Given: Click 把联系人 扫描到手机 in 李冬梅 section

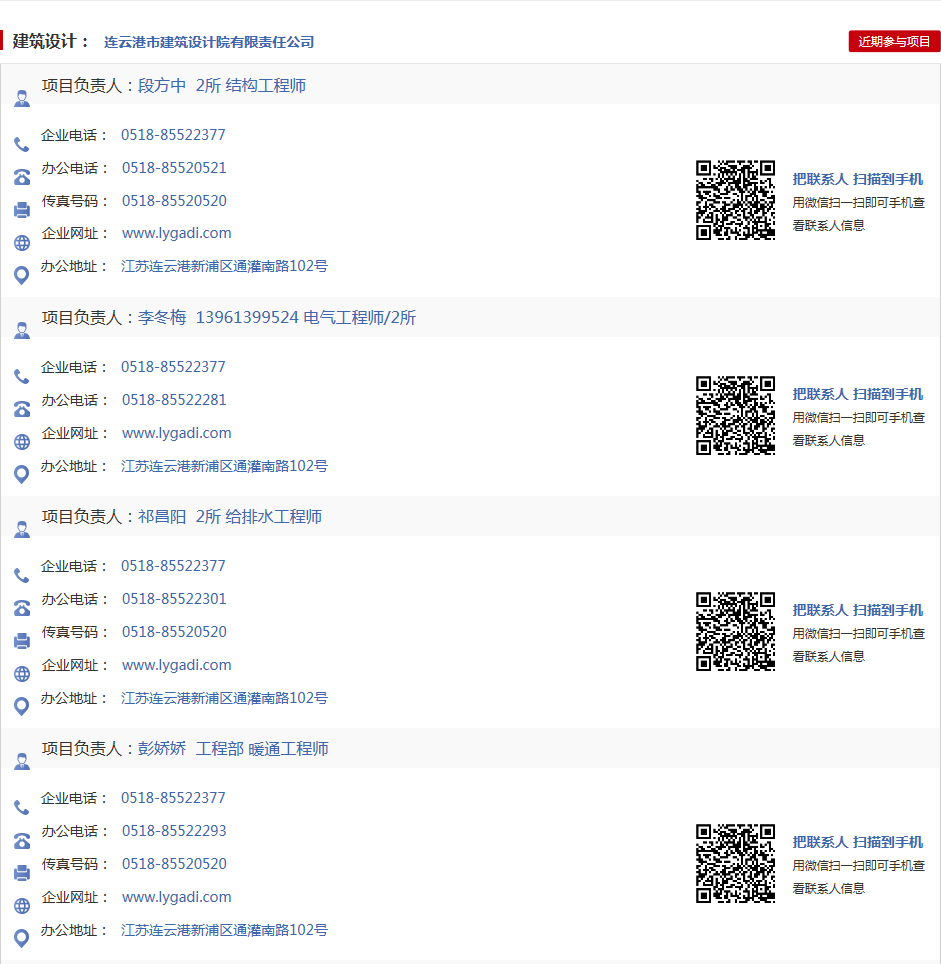Looking at the screenshot, I should pos(857,394).
